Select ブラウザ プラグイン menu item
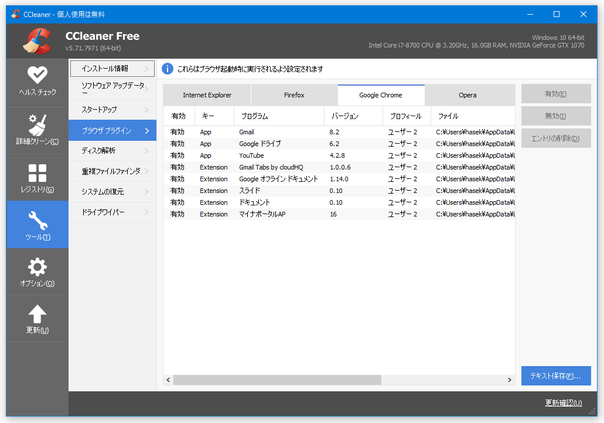This screenshot has width=604, height=423. 112,131
